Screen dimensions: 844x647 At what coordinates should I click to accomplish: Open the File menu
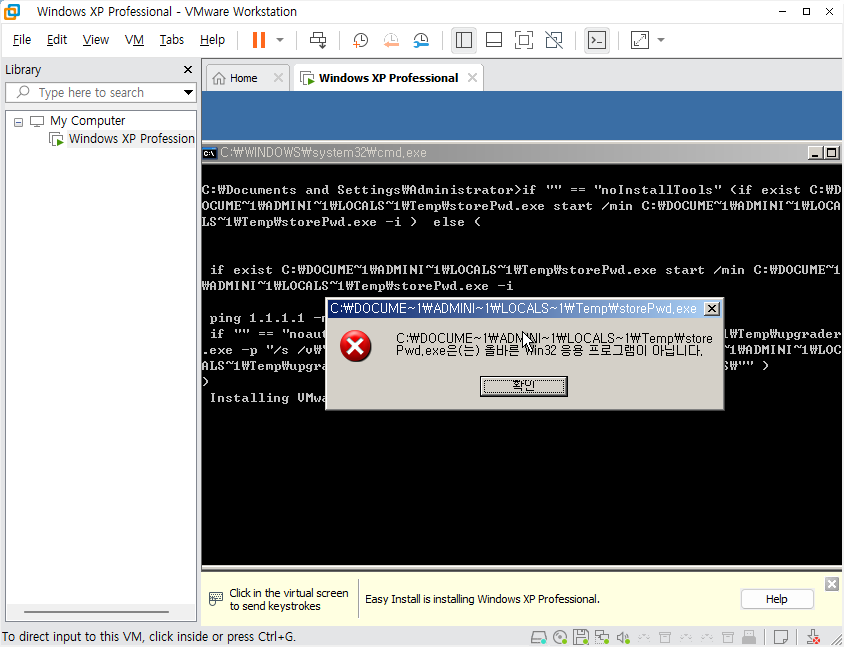point(22,40)
